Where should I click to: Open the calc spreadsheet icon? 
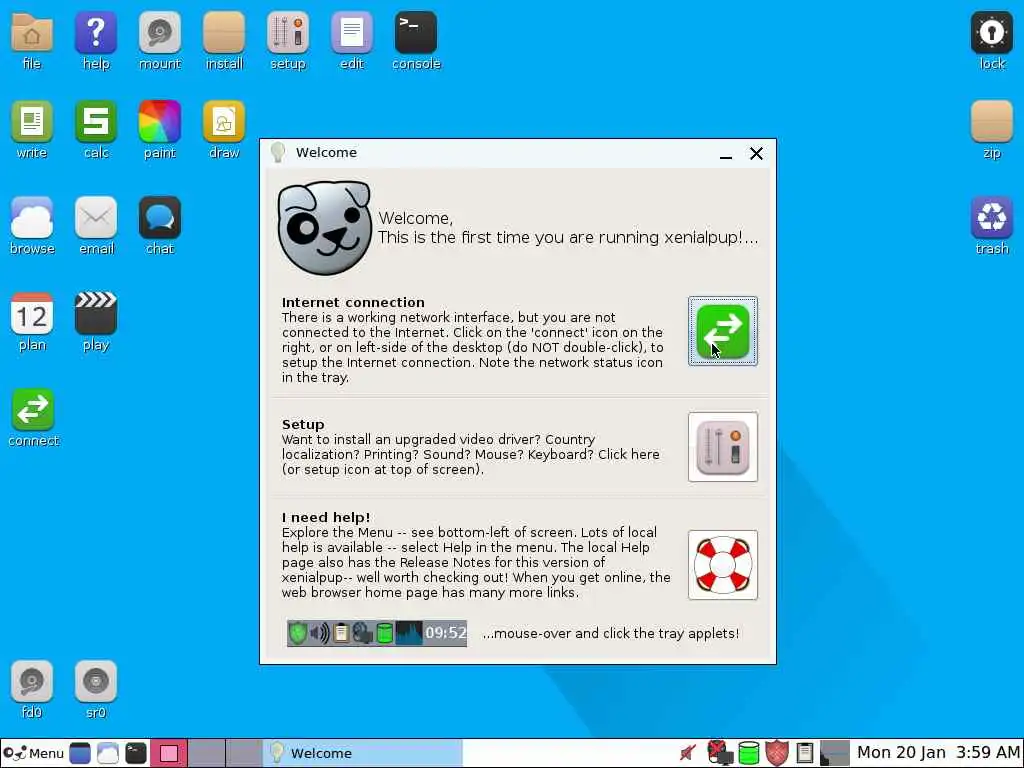tap(95, 121)
